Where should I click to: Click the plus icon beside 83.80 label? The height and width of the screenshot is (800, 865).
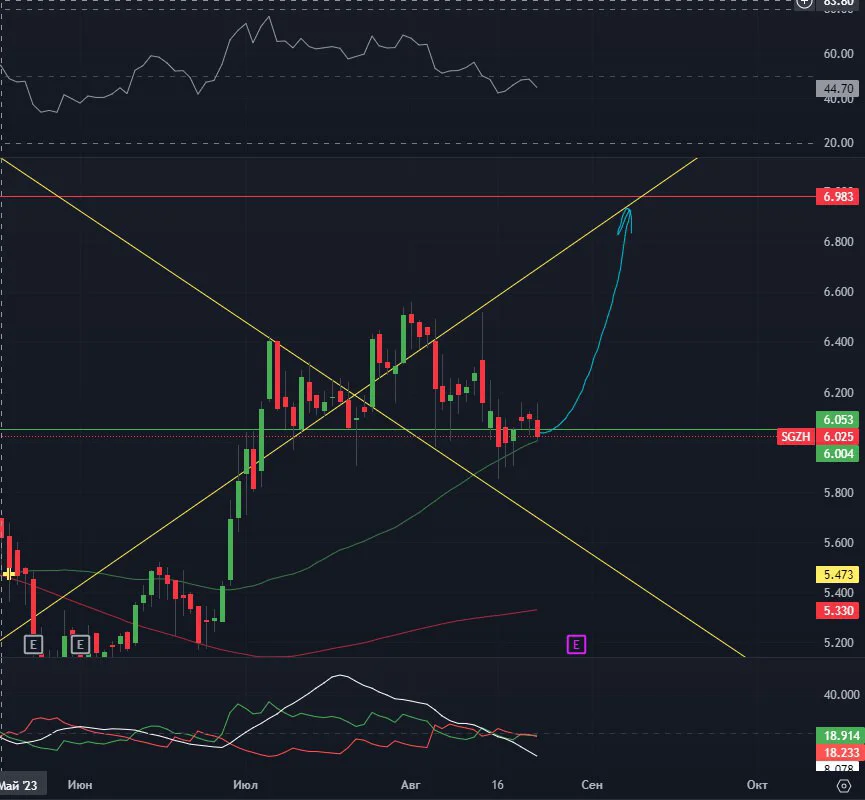(804, 3)
